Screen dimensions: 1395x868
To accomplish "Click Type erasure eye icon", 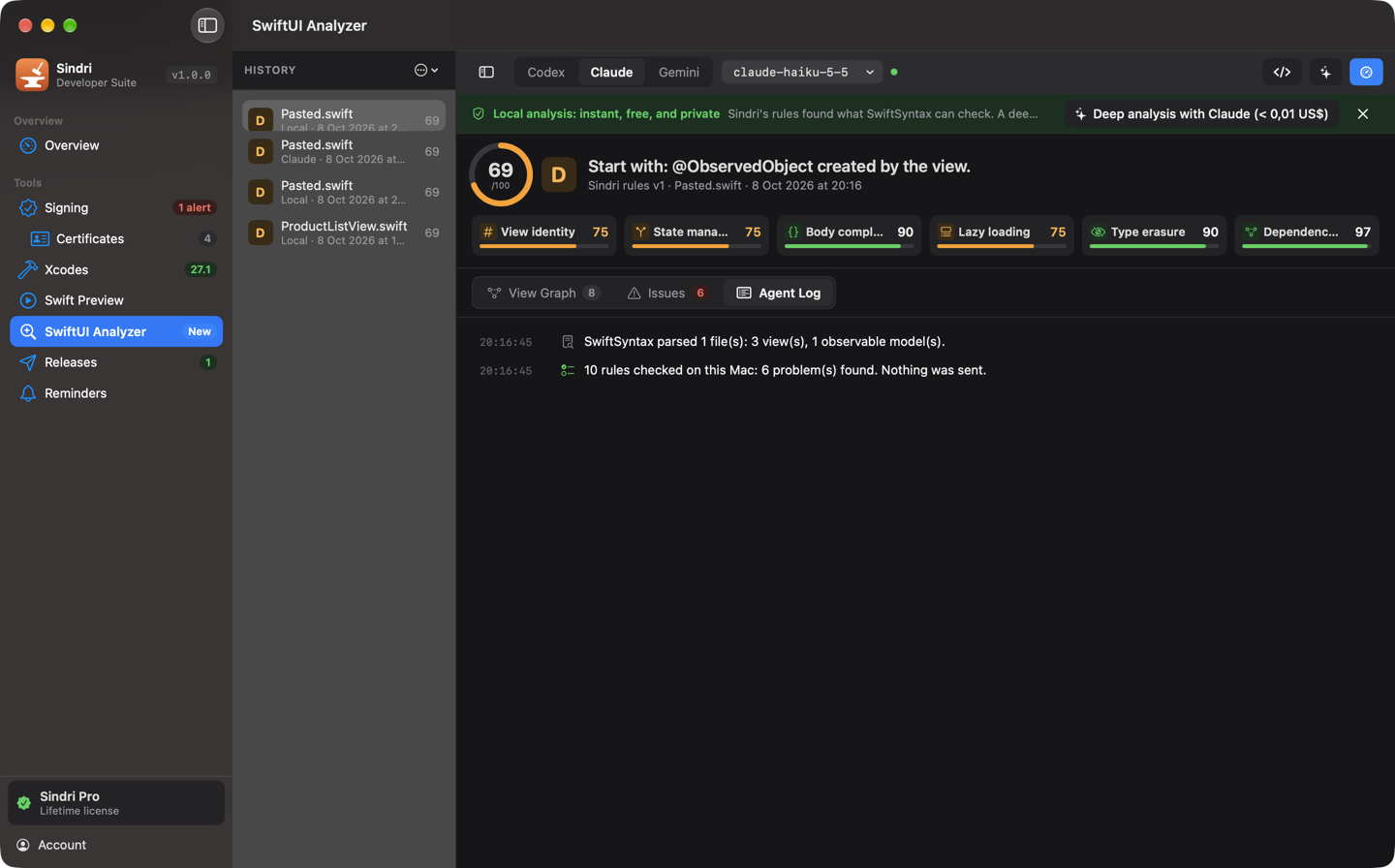I will click(x=1098, y=232).
